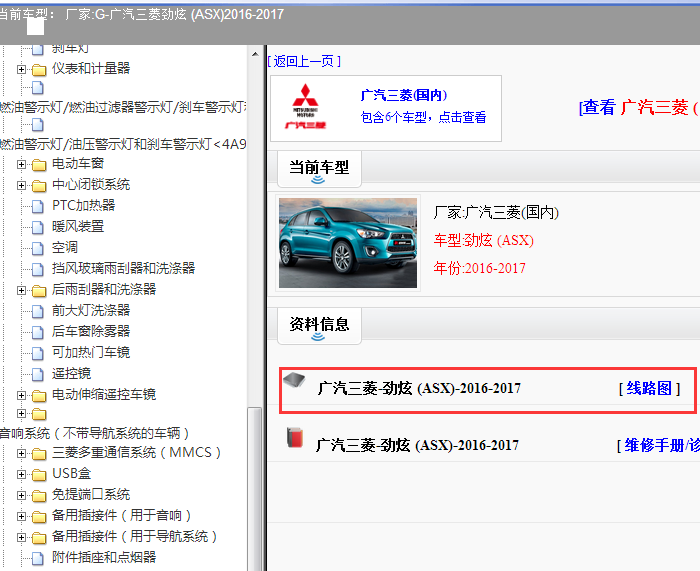This screenshot has width=700, height=571.
Task: Expand the 三菱多重通信系统 (MMCS) node
Action: click(x=21, y=453)
